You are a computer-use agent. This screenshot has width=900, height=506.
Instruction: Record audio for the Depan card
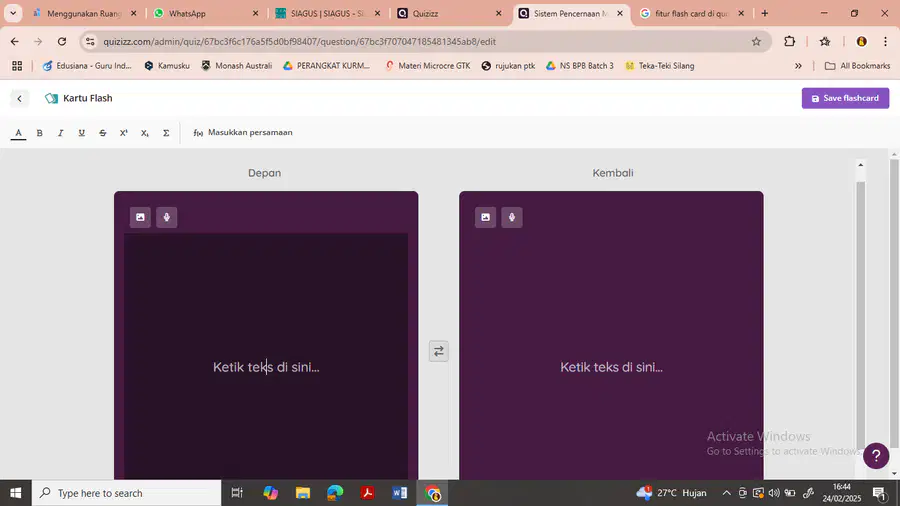[x=166, y=217]
